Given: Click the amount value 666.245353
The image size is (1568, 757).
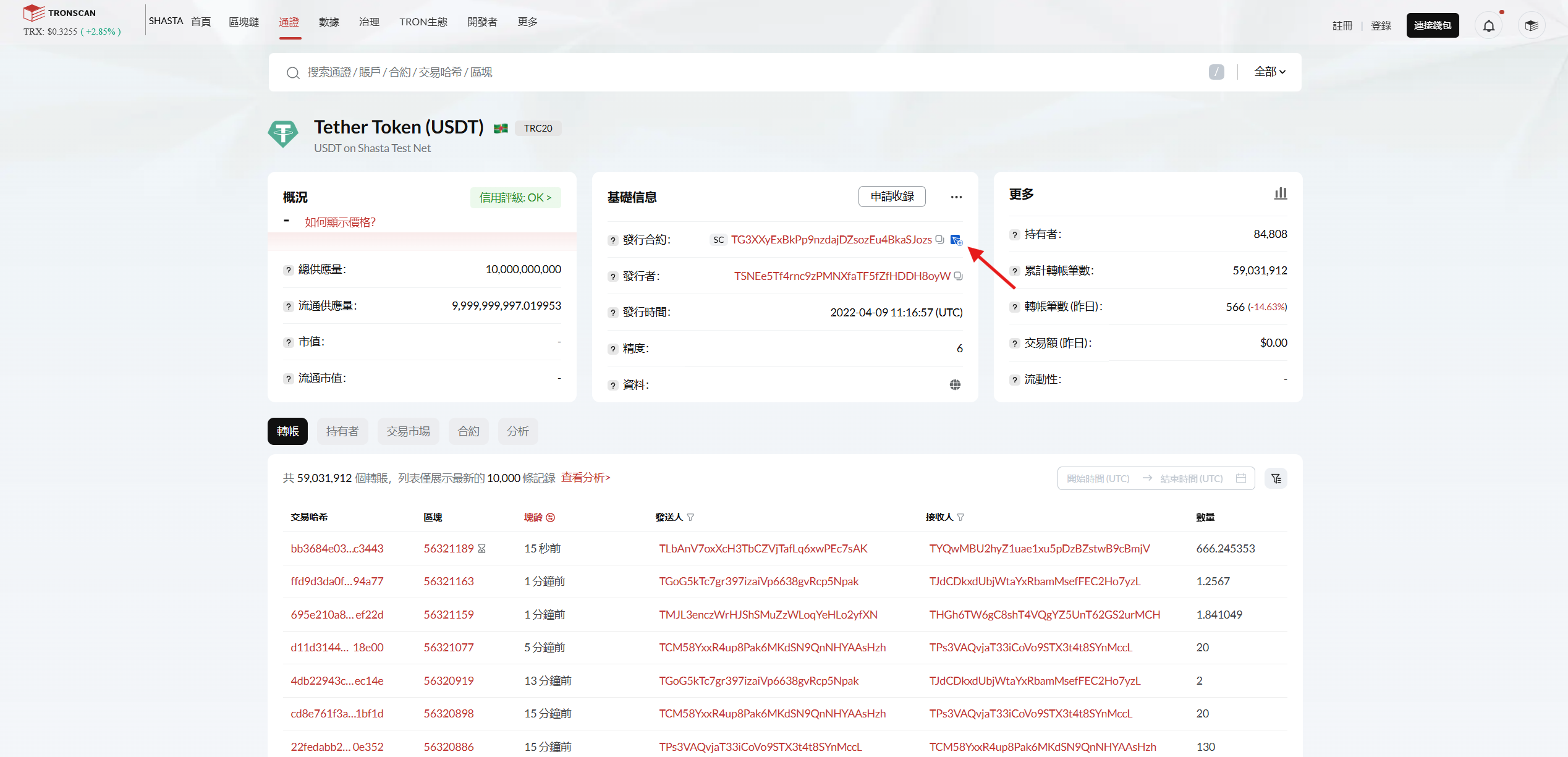Looking at the screenshot, I should pos(1225,549).
